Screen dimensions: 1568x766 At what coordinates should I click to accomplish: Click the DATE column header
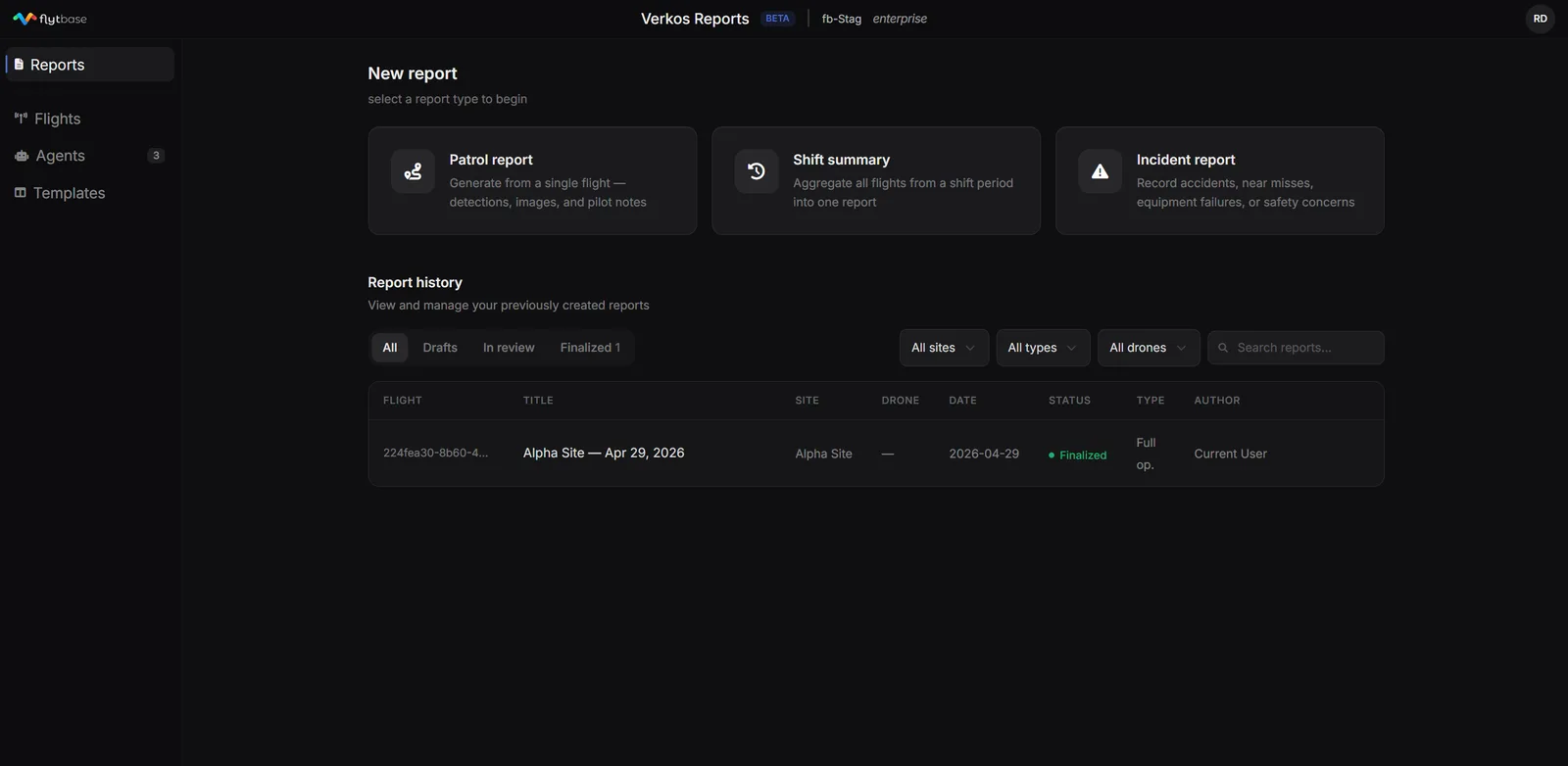pos(963,401)
